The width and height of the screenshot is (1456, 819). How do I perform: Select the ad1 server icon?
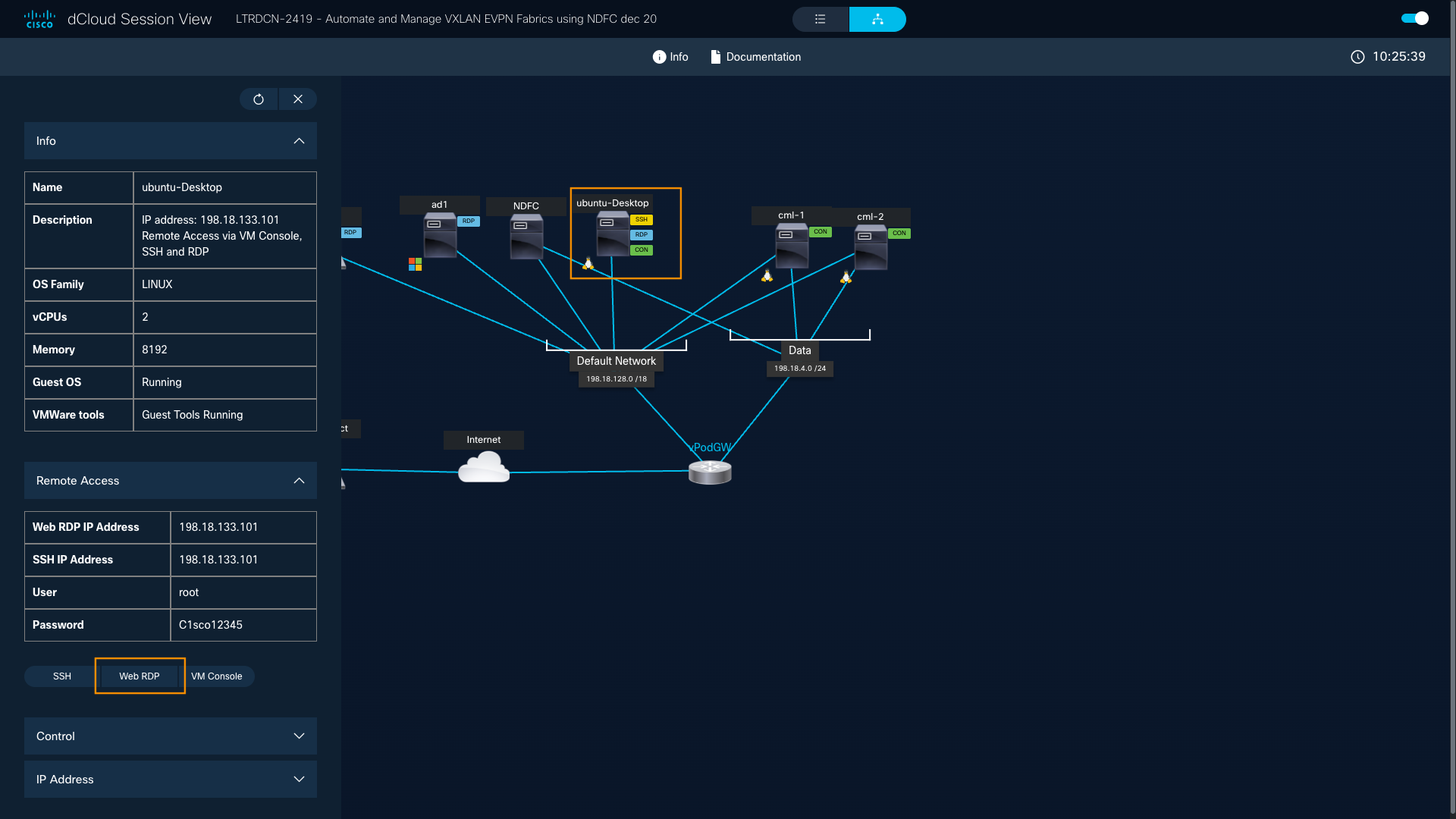pos(440,236)
